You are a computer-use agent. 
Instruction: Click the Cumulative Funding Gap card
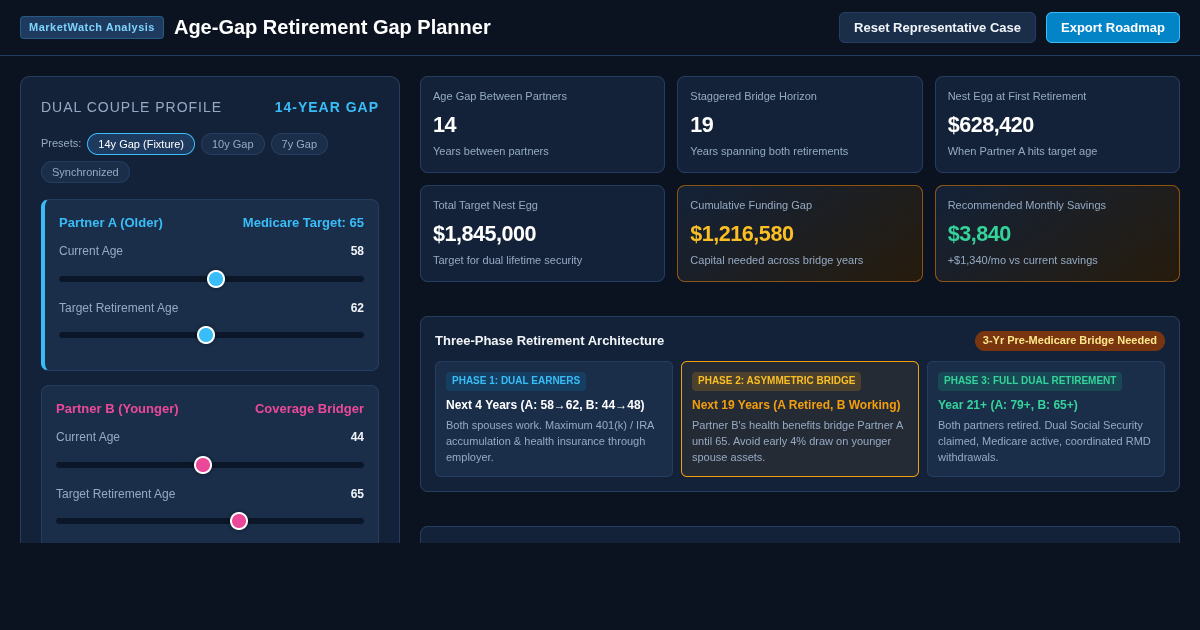[x=800, y=233]
